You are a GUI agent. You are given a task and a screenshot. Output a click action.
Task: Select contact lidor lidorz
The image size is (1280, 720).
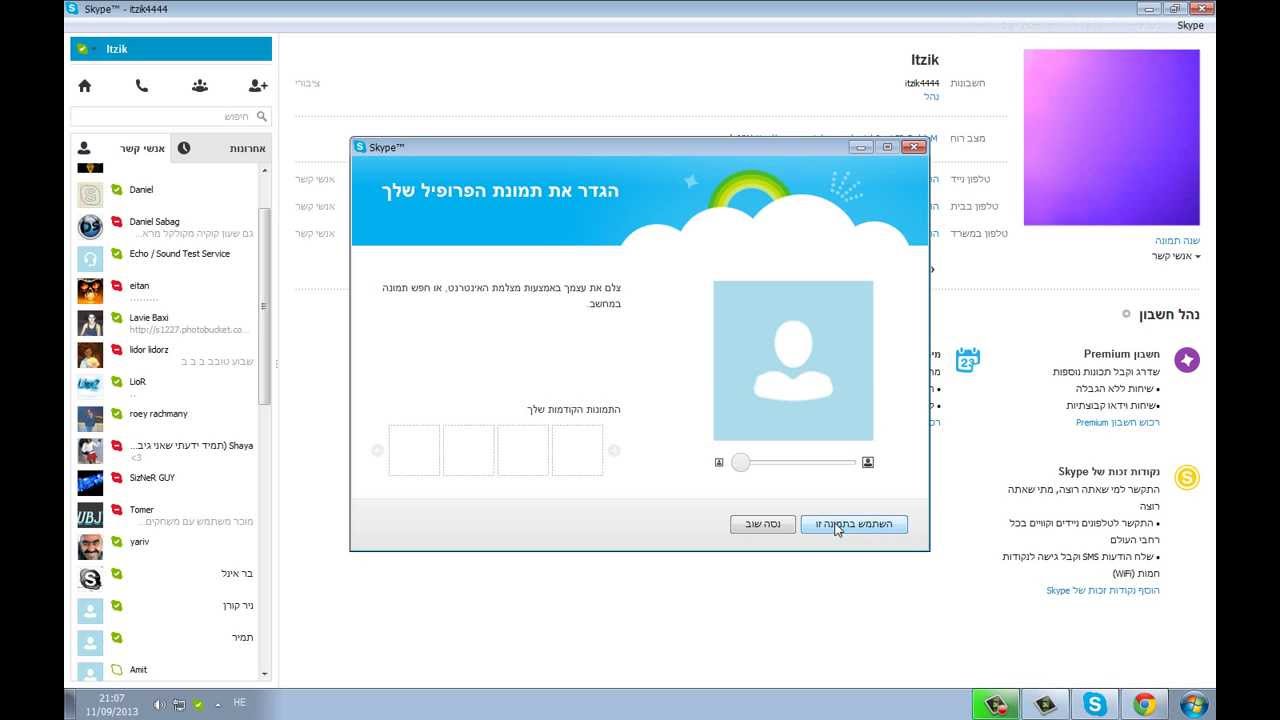click(165, 355)
